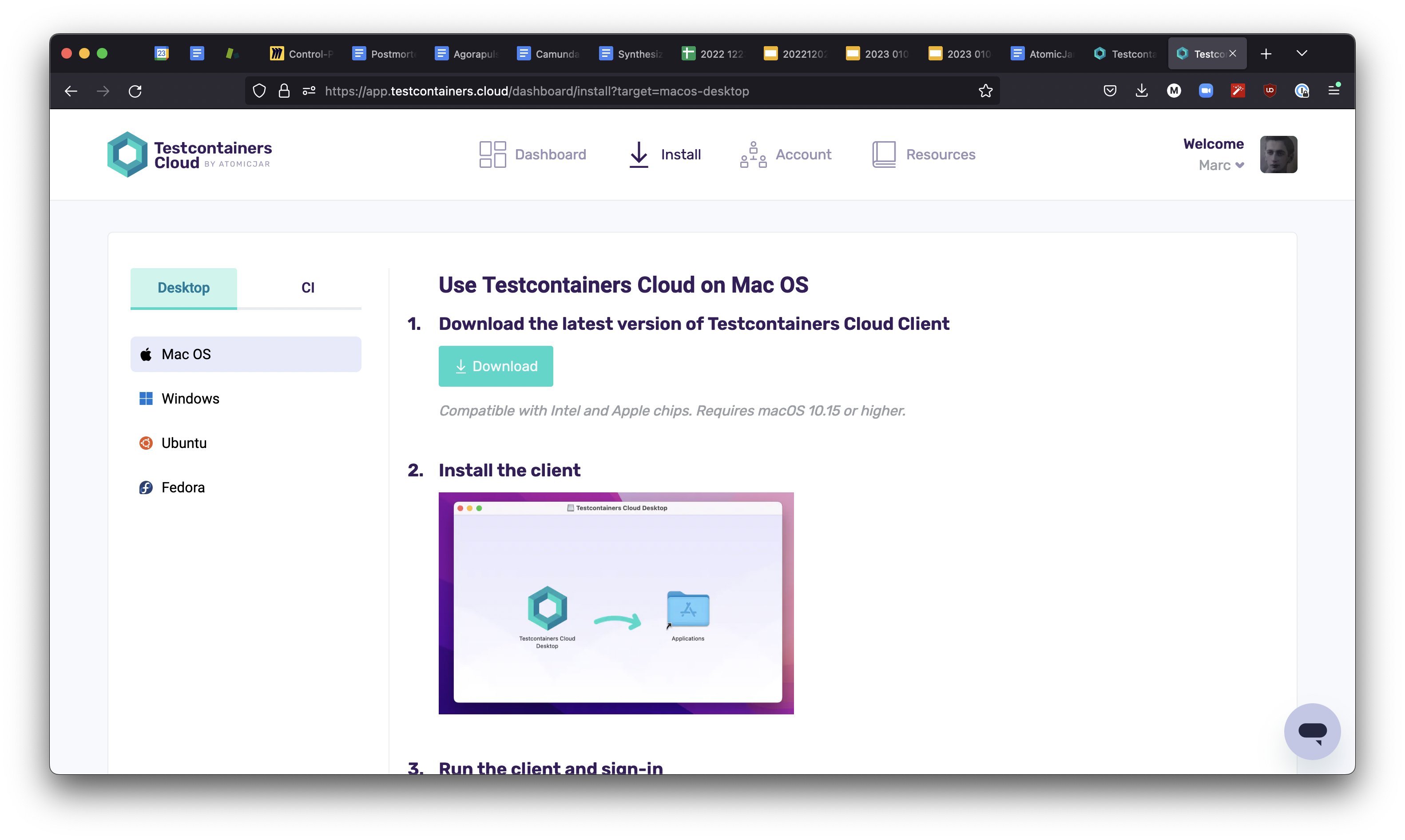This screenshot has width=1405, height=840.
Task: Click the install client illustration image
Action: point(616,603)
